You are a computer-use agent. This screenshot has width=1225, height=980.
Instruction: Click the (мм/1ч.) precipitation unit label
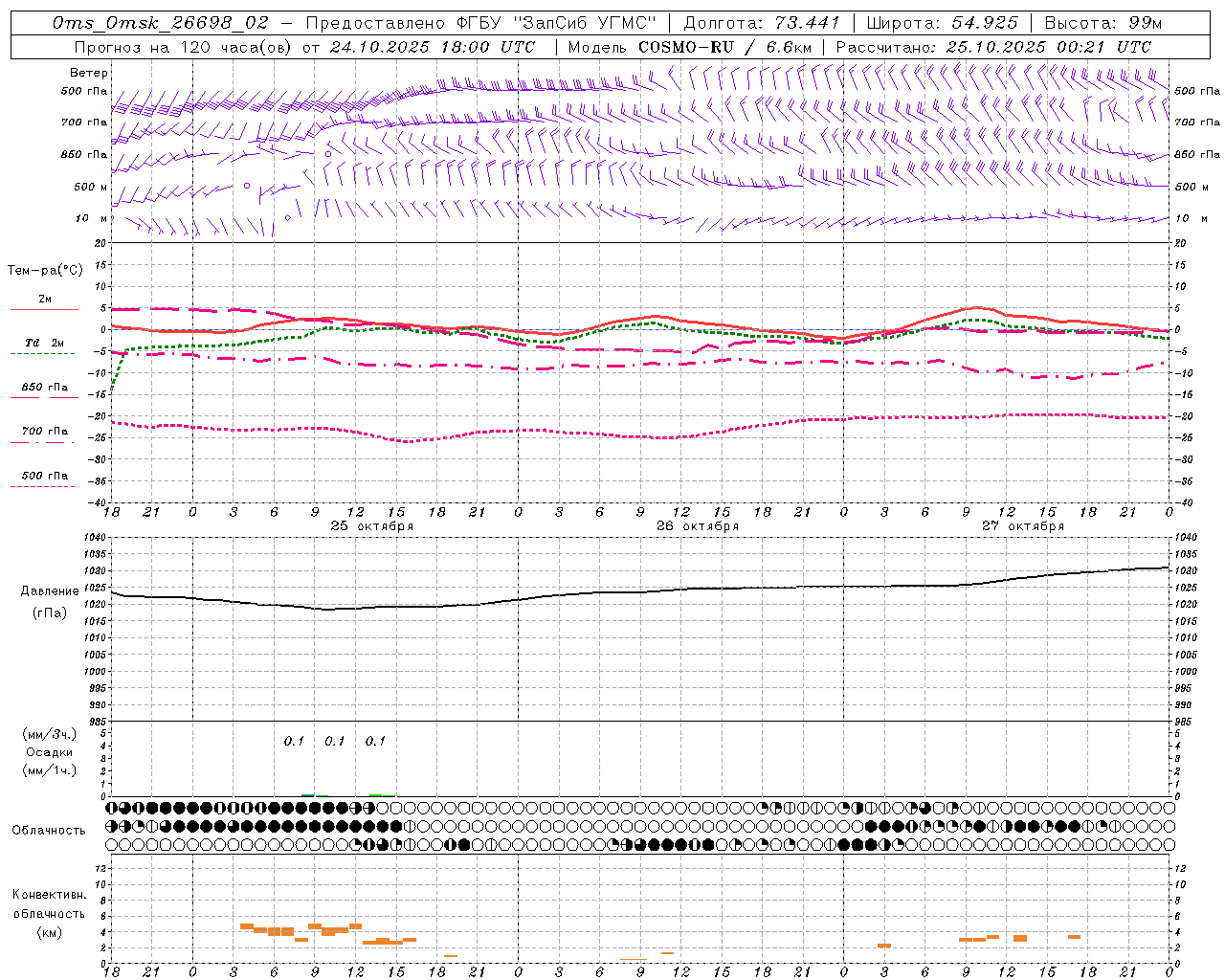50,770
